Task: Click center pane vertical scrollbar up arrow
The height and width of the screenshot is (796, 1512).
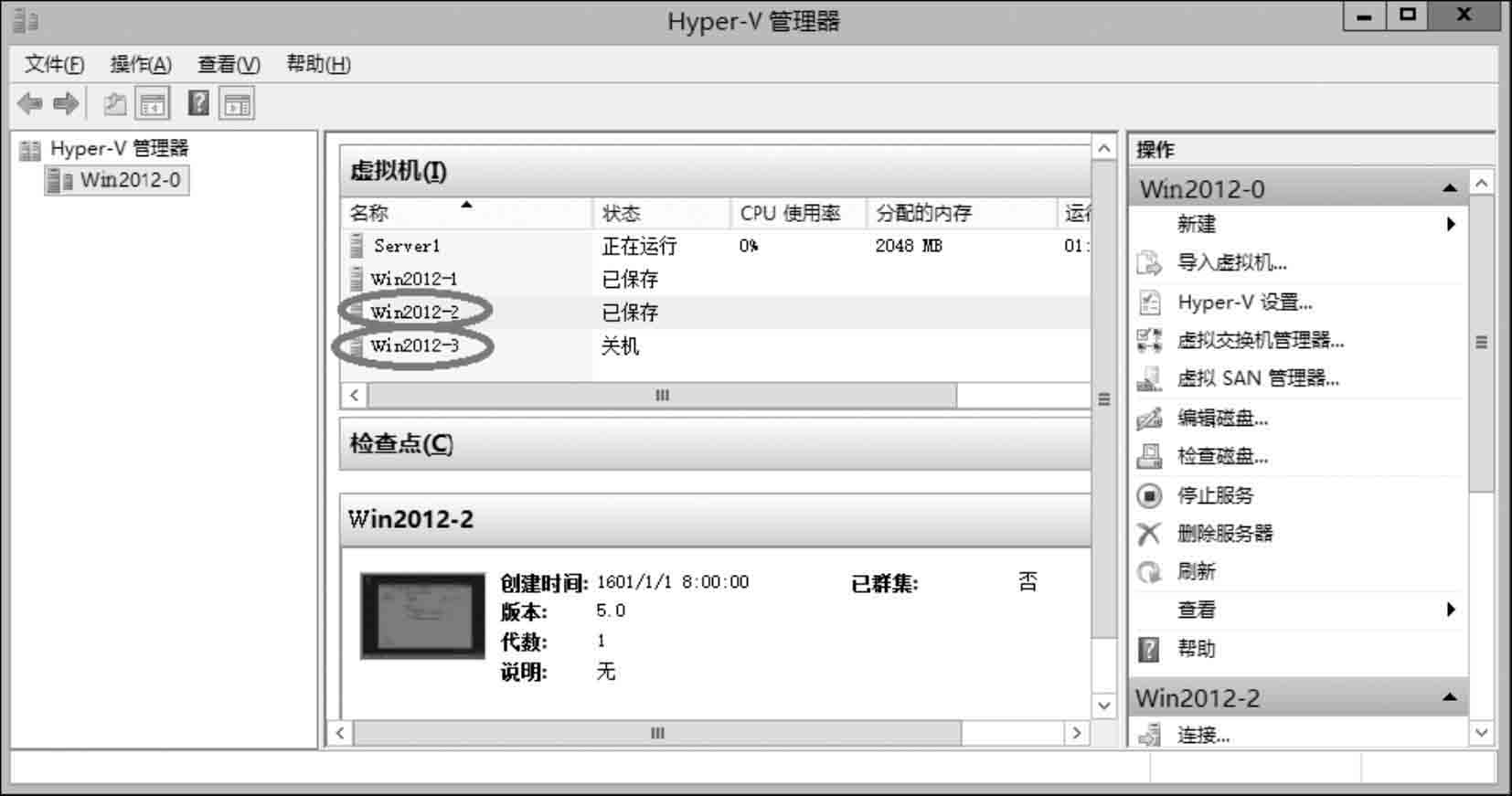Action: pos(1104,148)
